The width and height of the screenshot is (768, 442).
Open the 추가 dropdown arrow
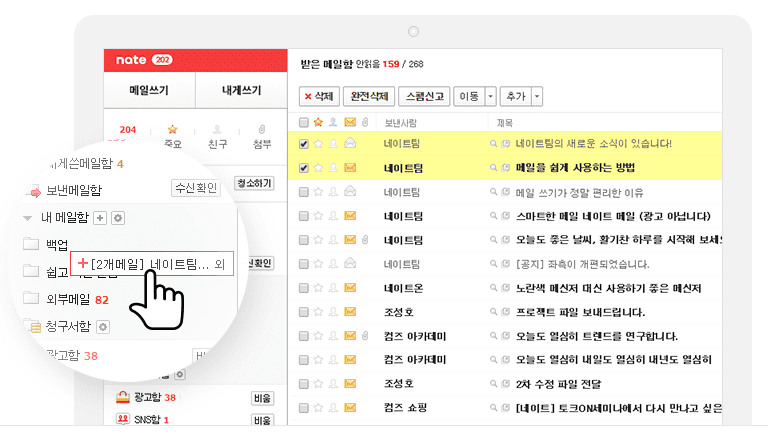point(537,97)
